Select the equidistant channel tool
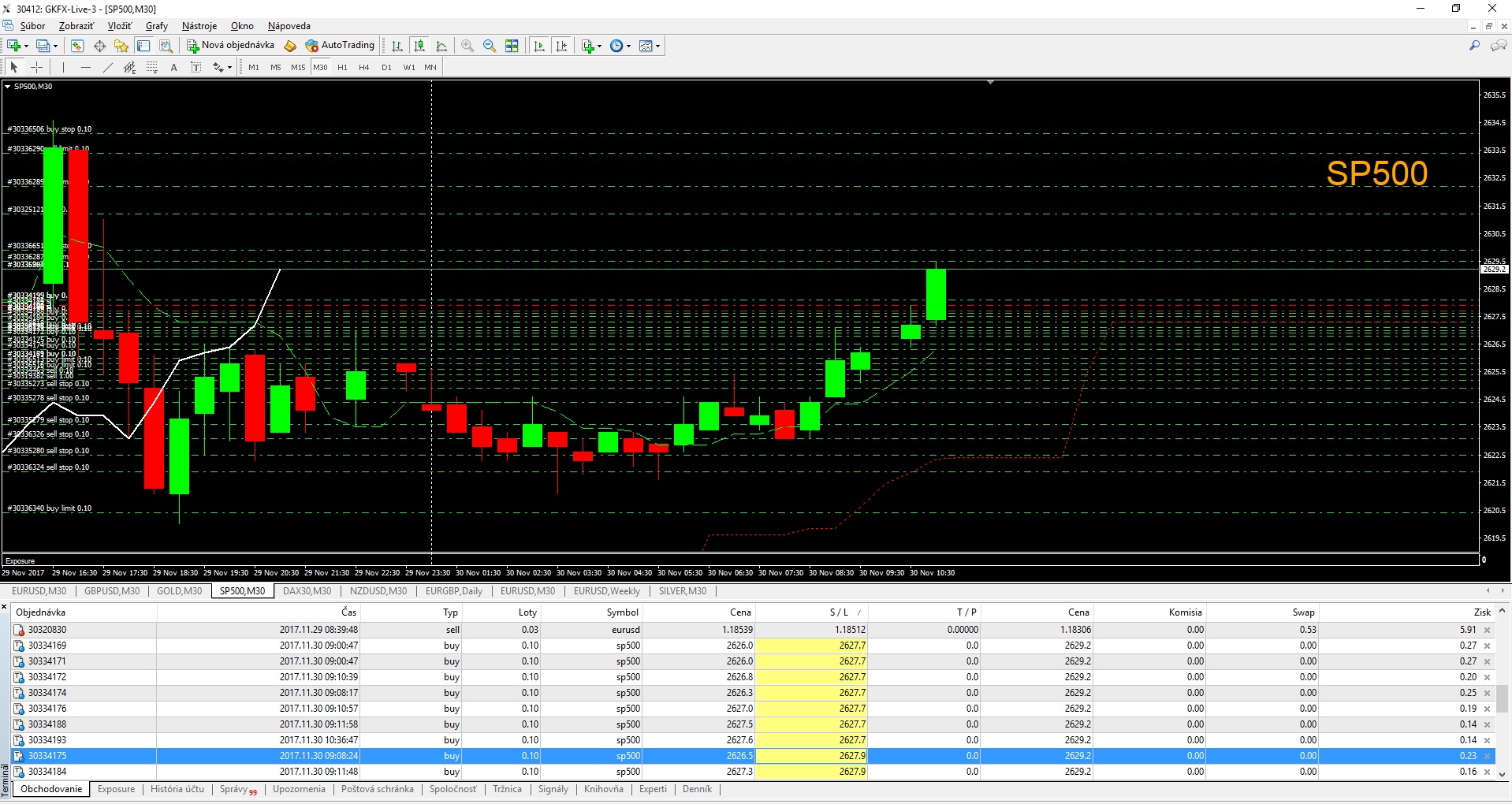Image resolution: width=1512 pixels, height=804 pixels. pos(130,67)
